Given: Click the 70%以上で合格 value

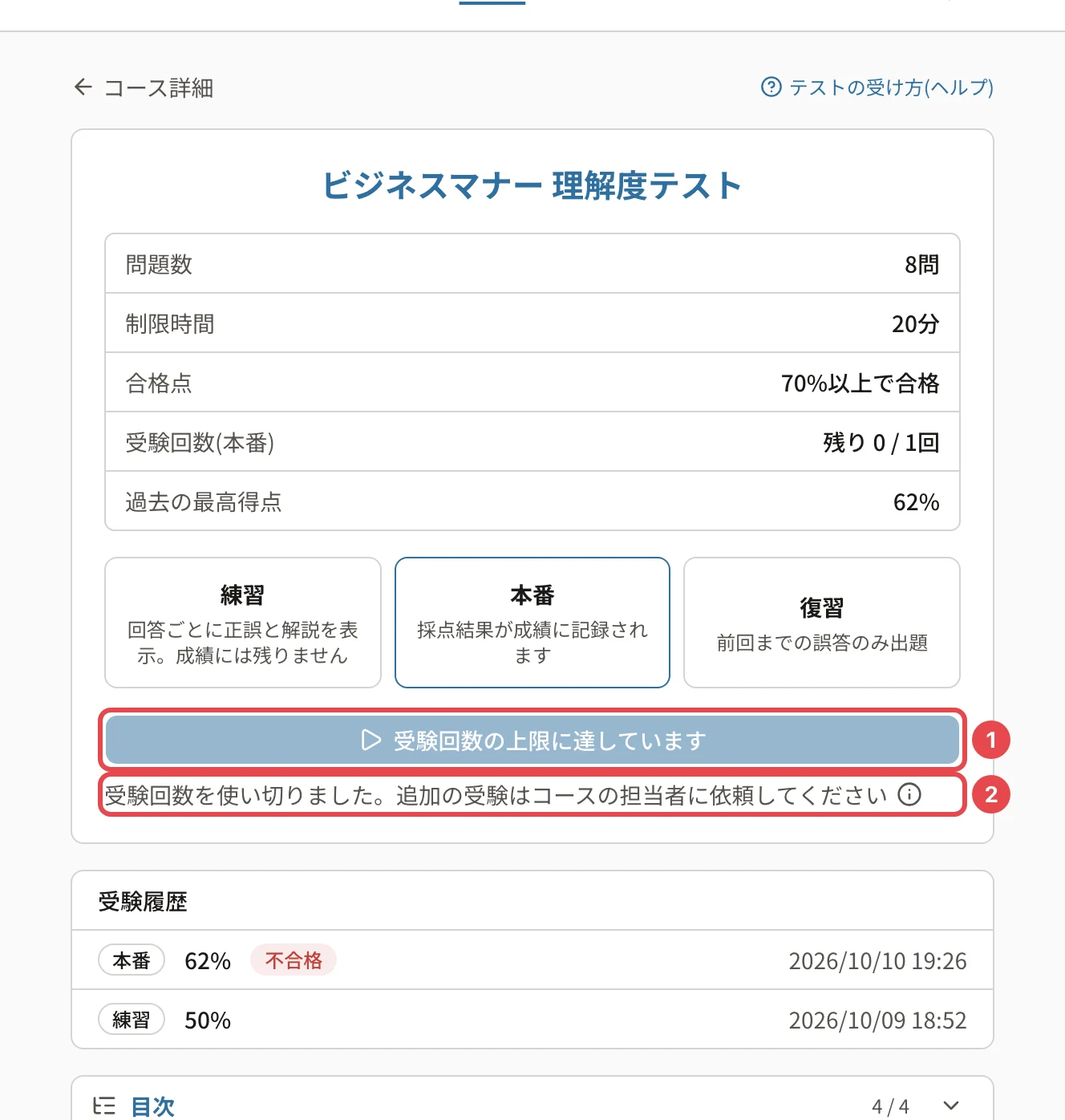Looking at the screenshot, I should click(x=860, y=383).
